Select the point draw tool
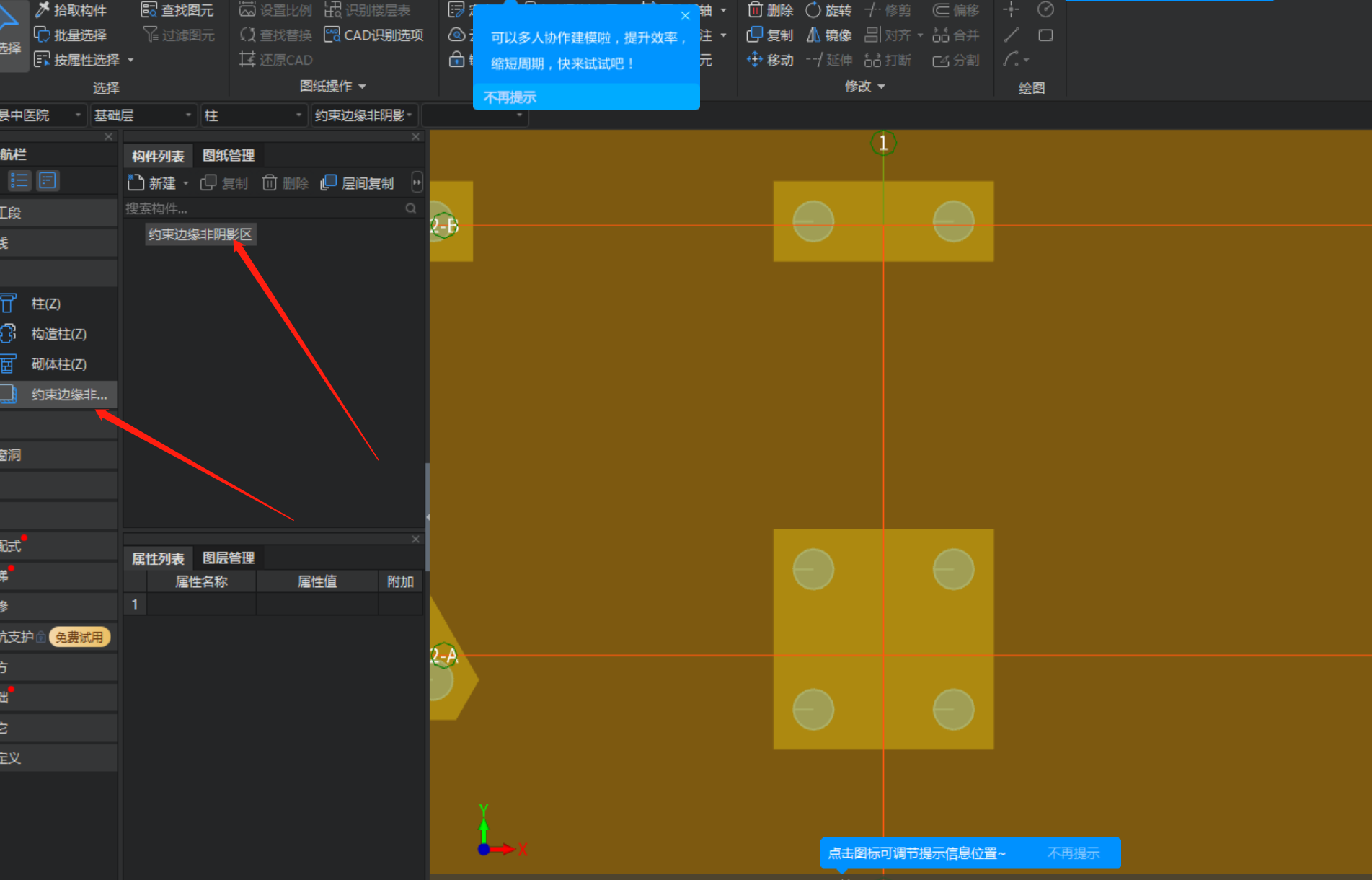Screen dimensions: 1372x880 coord(1011,10)
